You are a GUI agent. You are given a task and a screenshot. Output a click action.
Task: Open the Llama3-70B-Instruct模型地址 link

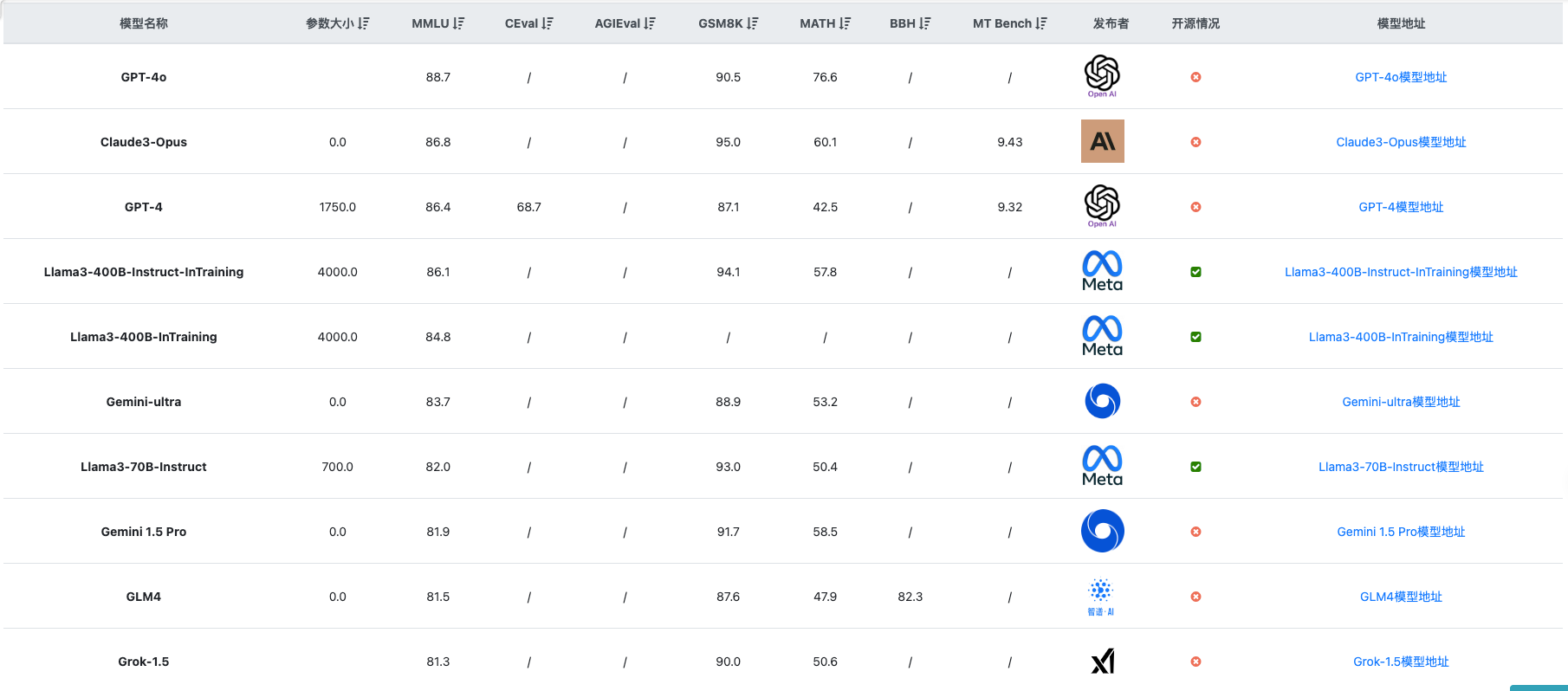tap(1401, 467)
